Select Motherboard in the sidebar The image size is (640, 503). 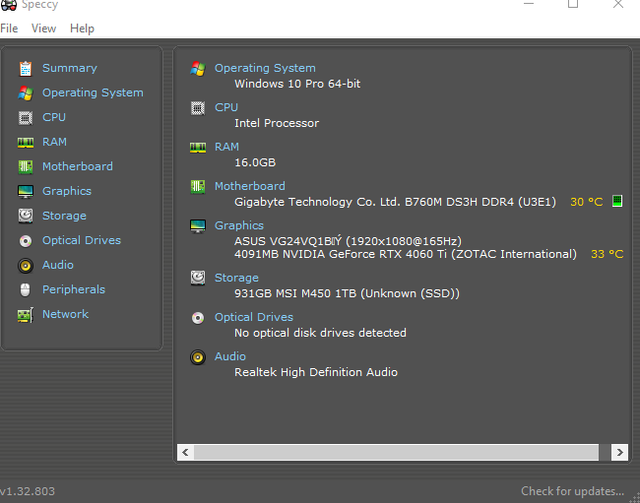(78, 166)
